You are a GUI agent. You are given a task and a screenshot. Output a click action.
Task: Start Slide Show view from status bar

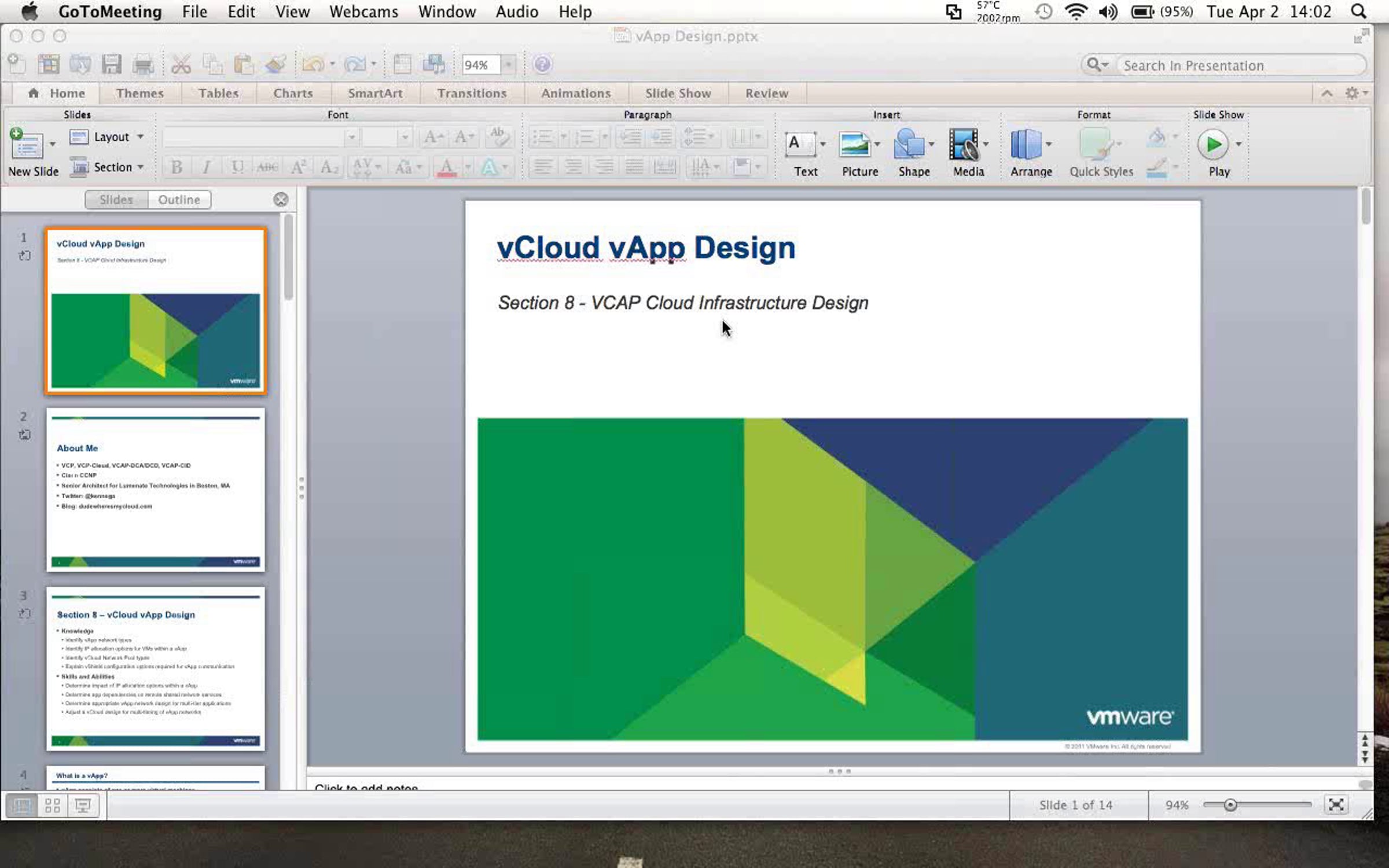pyautogui.click(x=83, y=805)
